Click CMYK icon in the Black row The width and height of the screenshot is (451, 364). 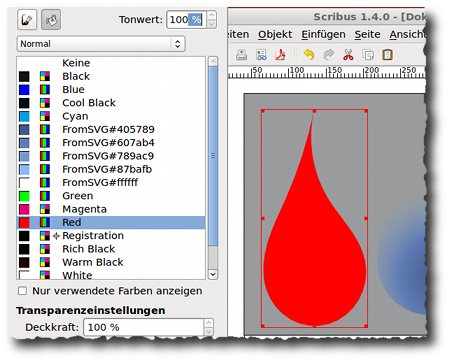click(45, 76)
